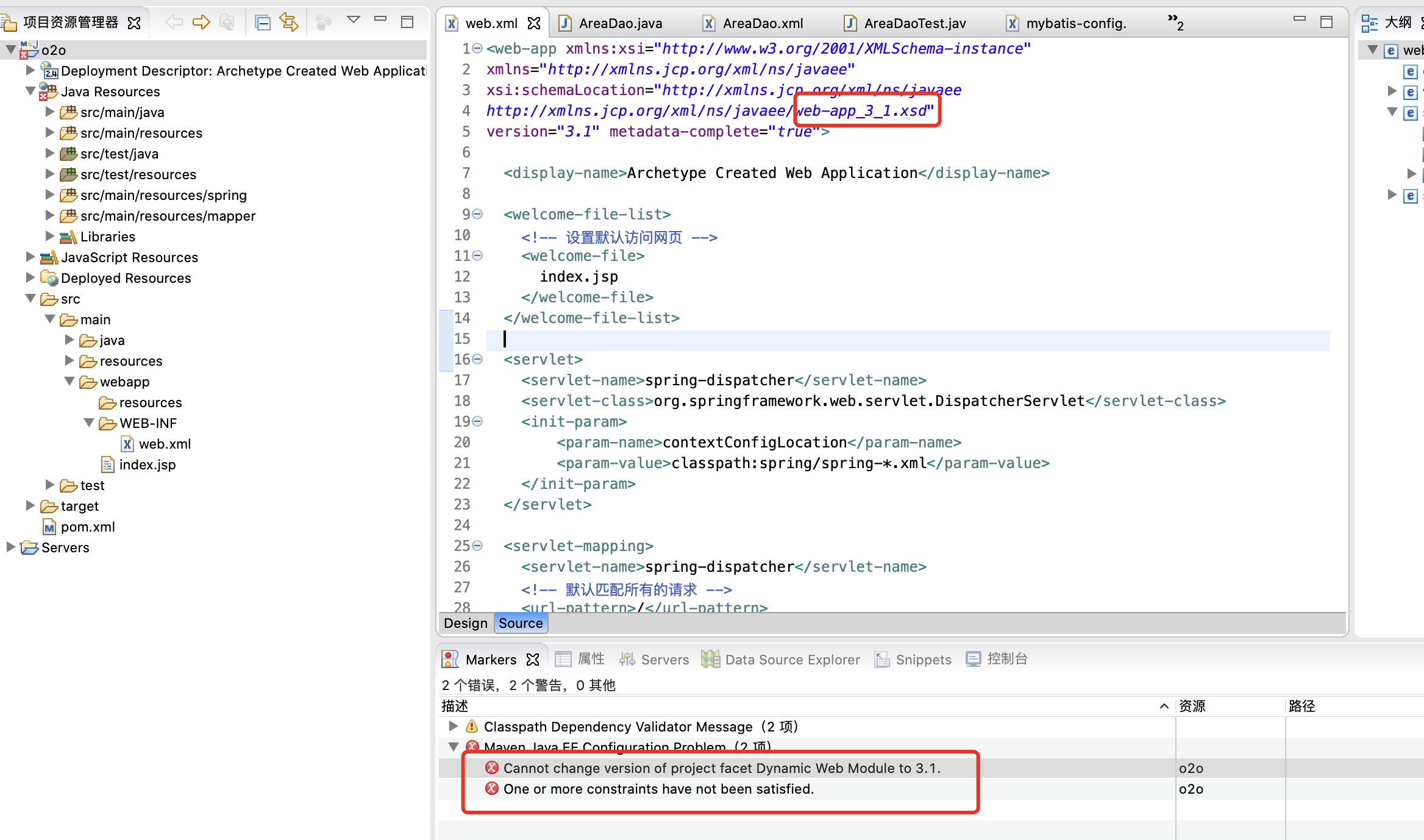This screenshot has width=1424, height=840.
Task: Open the Servers view tab
Action: coord(664,660)
